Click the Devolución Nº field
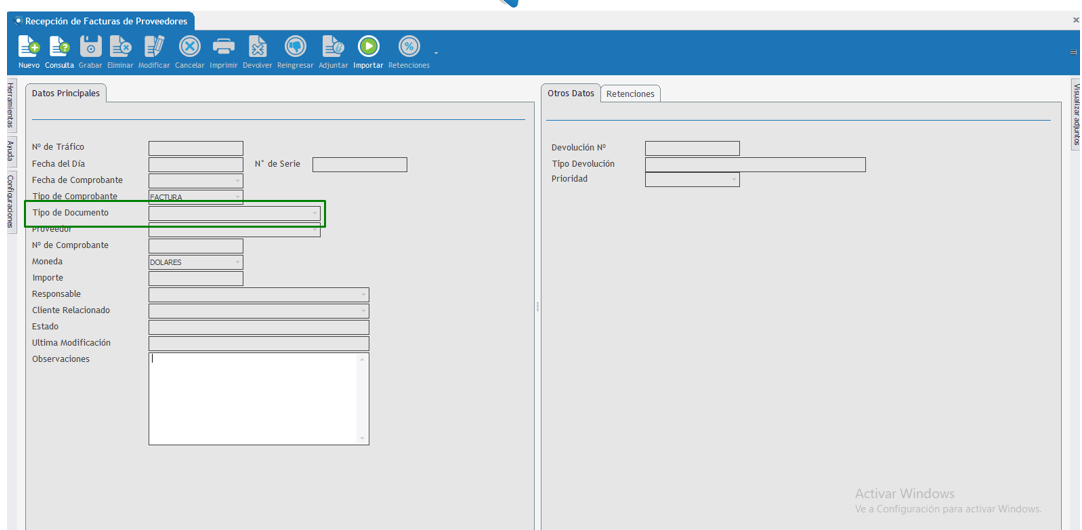 tap(692, 148)
